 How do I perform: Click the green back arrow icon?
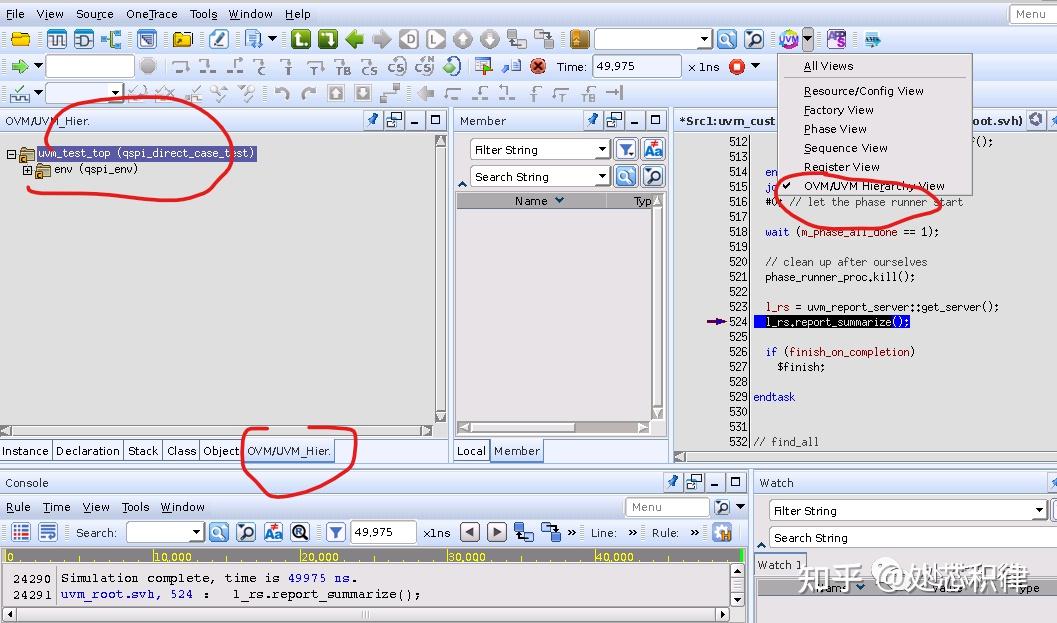355,40
